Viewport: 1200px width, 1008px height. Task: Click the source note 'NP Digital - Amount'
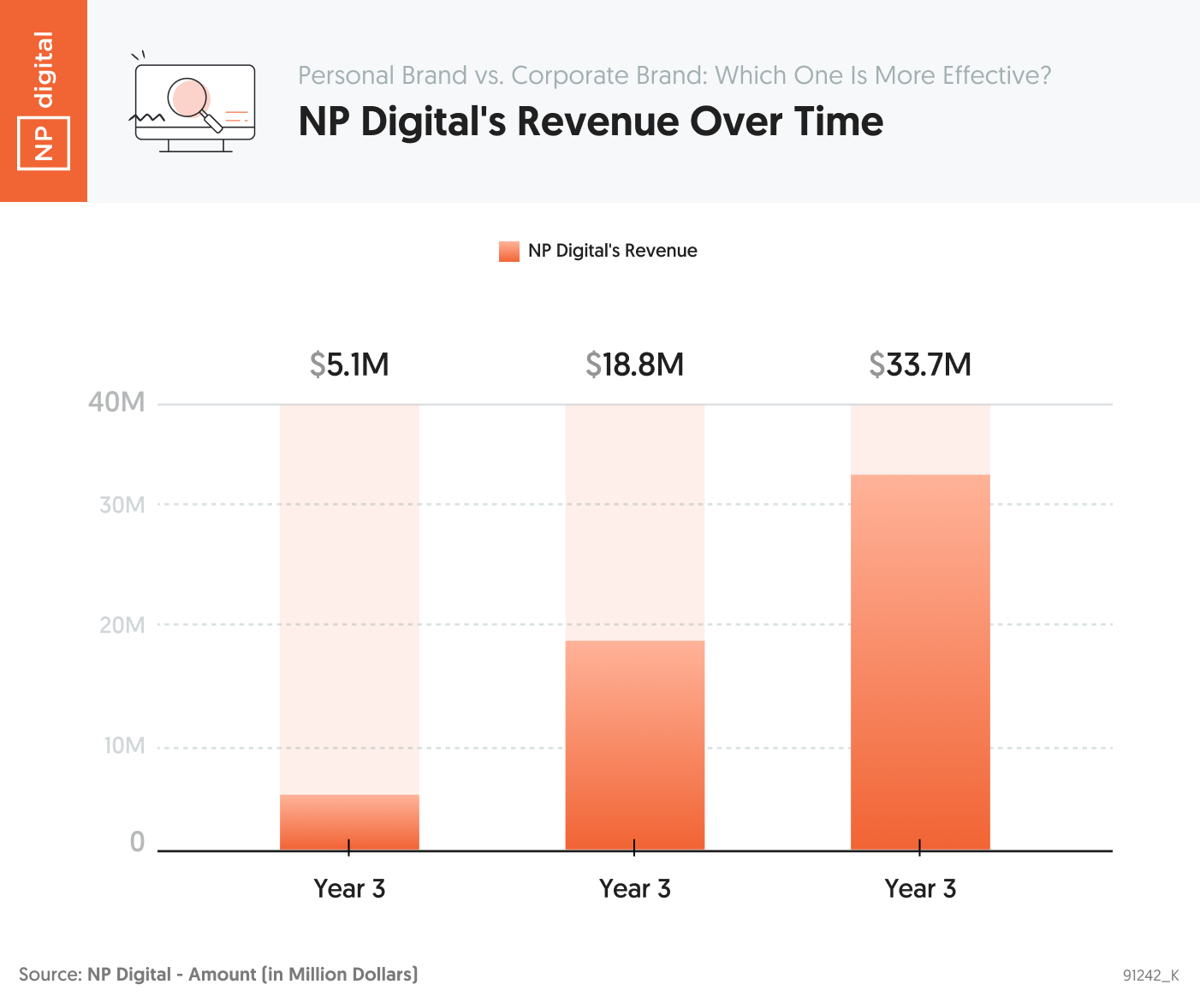tap(172, 974)
